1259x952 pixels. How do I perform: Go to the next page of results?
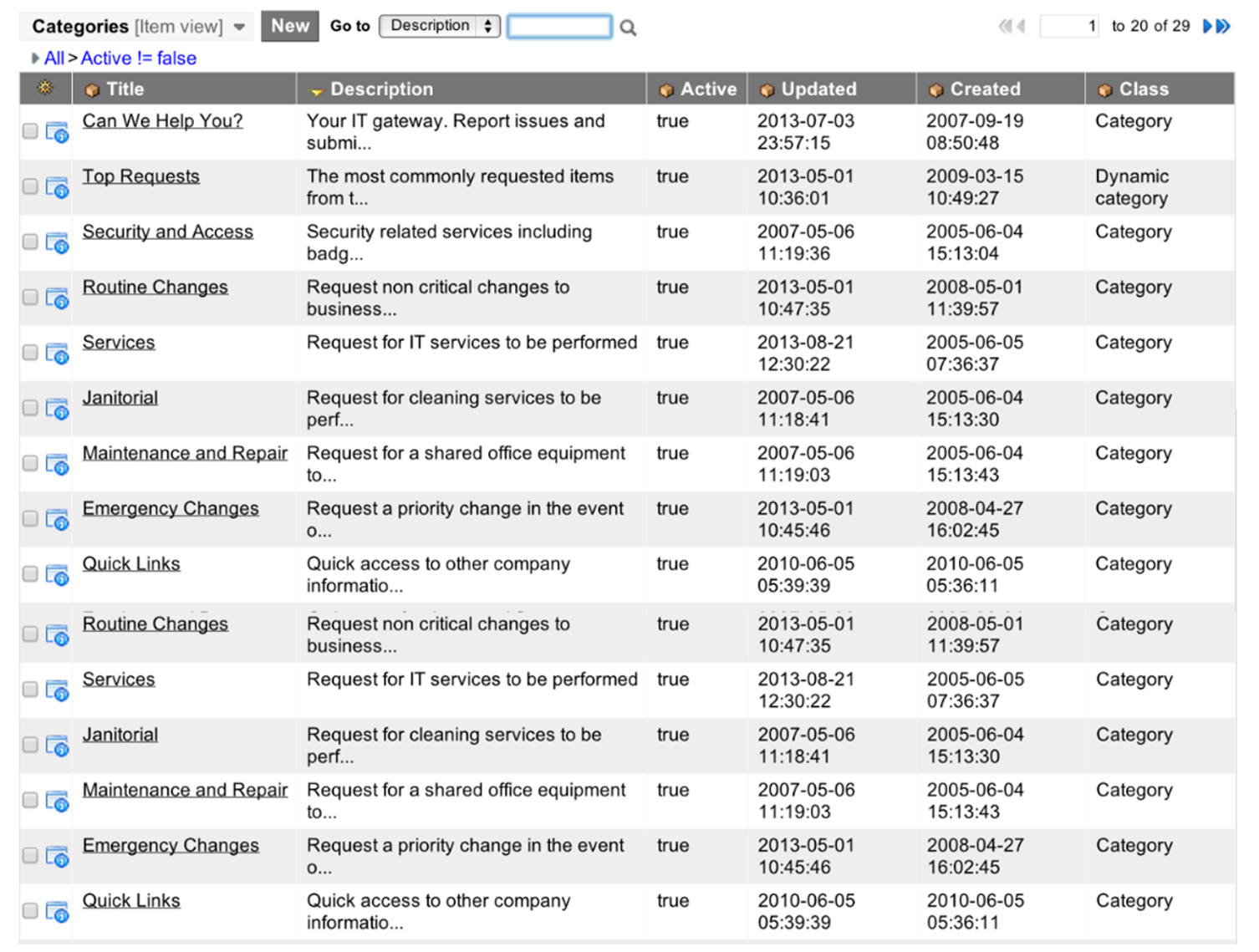point(1207,27)
